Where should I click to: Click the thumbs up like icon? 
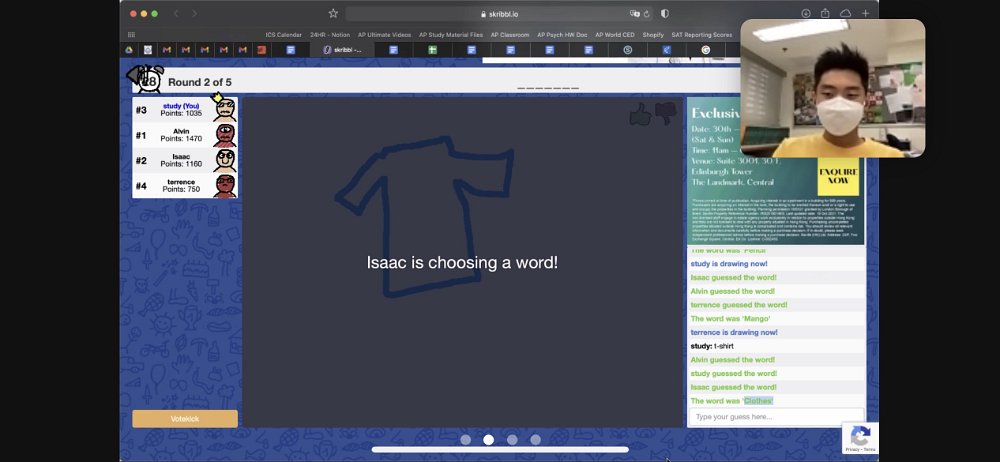click(x=640, y=114)
